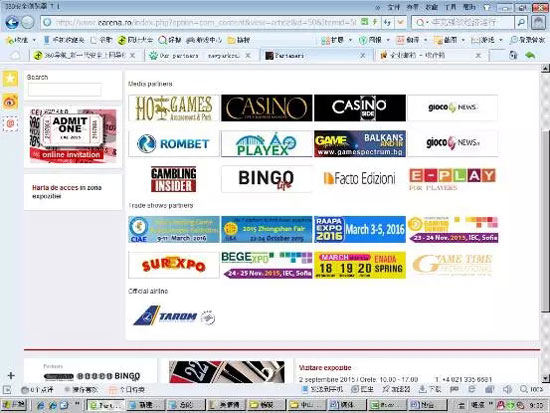Expand the games dropdown arrow
The height and width of the screenshot is (413, 550).
point(500,40)
